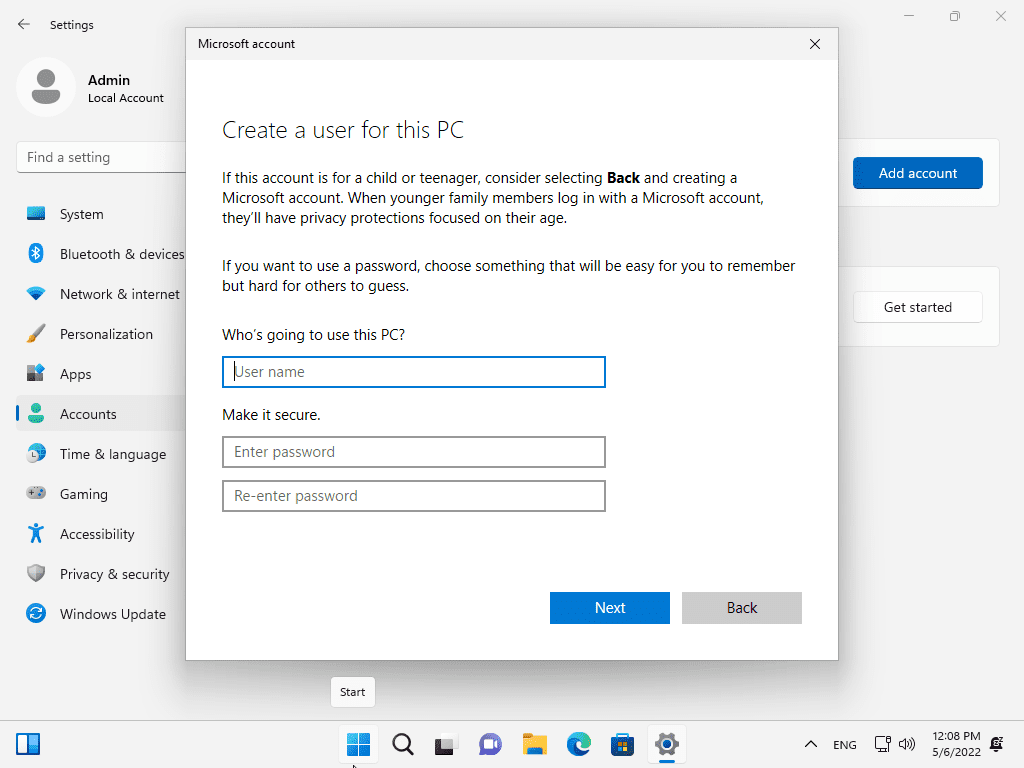1024x768 pixels.
Task: Click the Add account button
Action: point(917,173)
